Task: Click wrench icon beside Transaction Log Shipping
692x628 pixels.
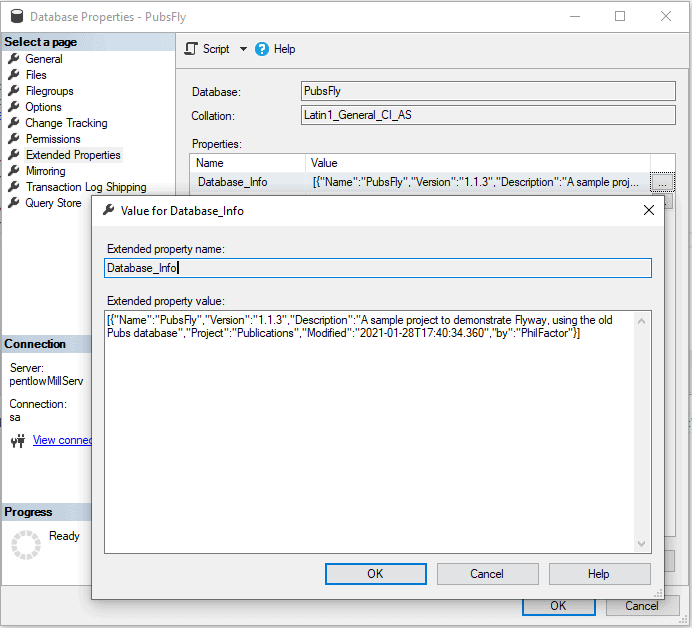Action: tap(14, 186)
